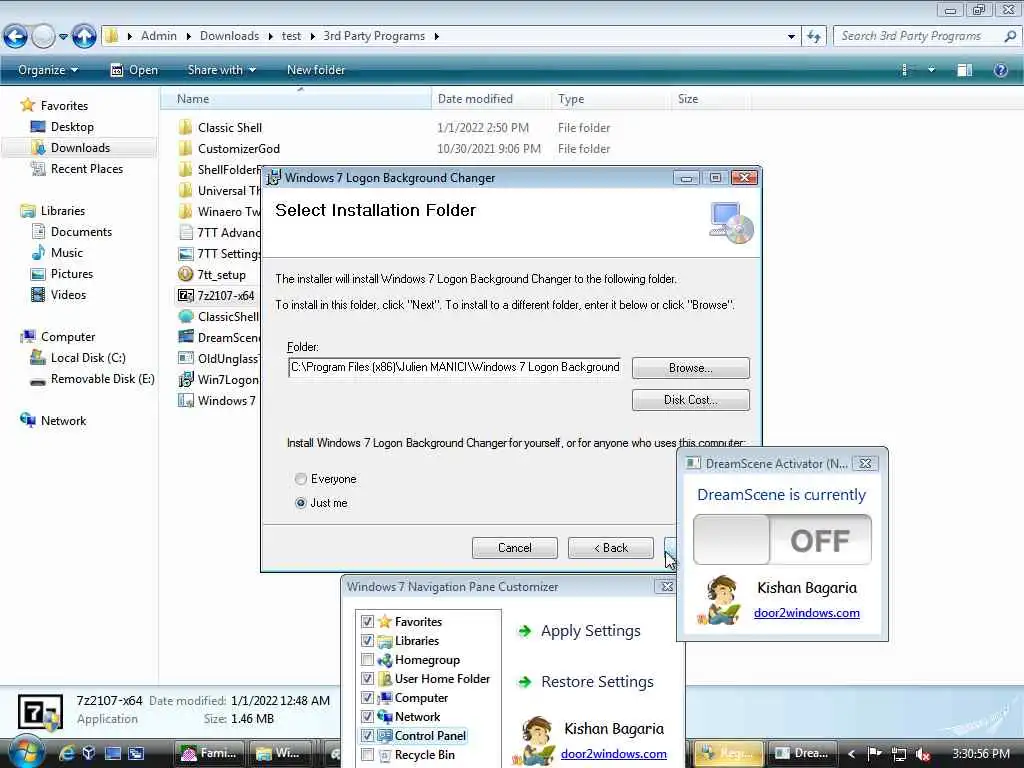The image size is (1024, 768).
Task: Show hidden tray icons arrow
Action: click(x=851, y=754)
